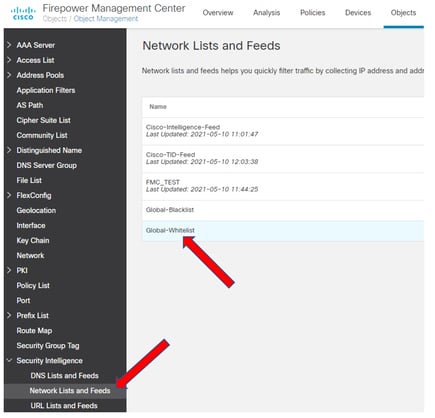Screen dimensions: 435x418
Task: Open Application Filters in sidebar
Action: click(x=46, y=90)
